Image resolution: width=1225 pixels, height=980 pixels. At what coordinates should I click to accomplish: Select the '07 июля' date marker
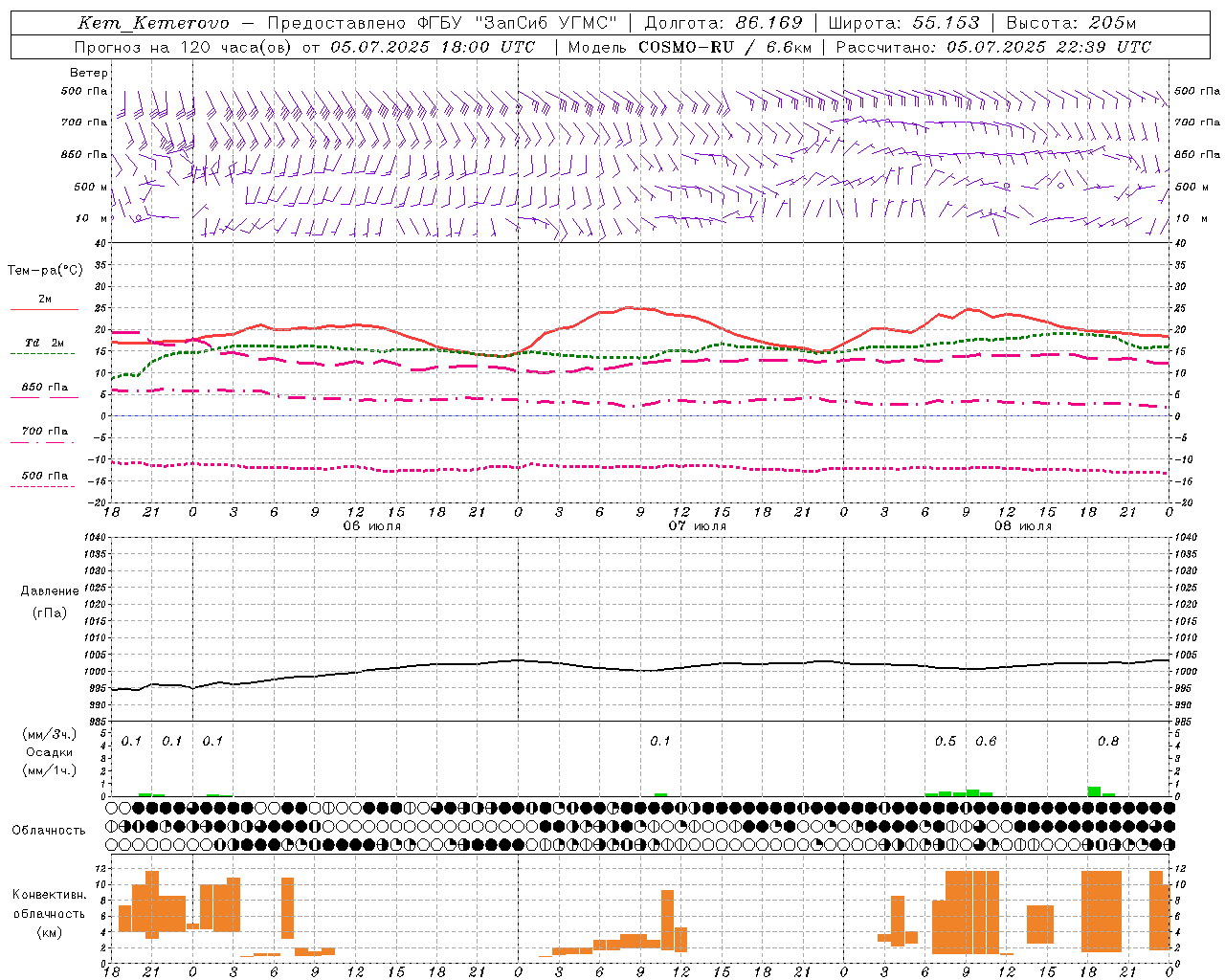click(x=698, y=526)
